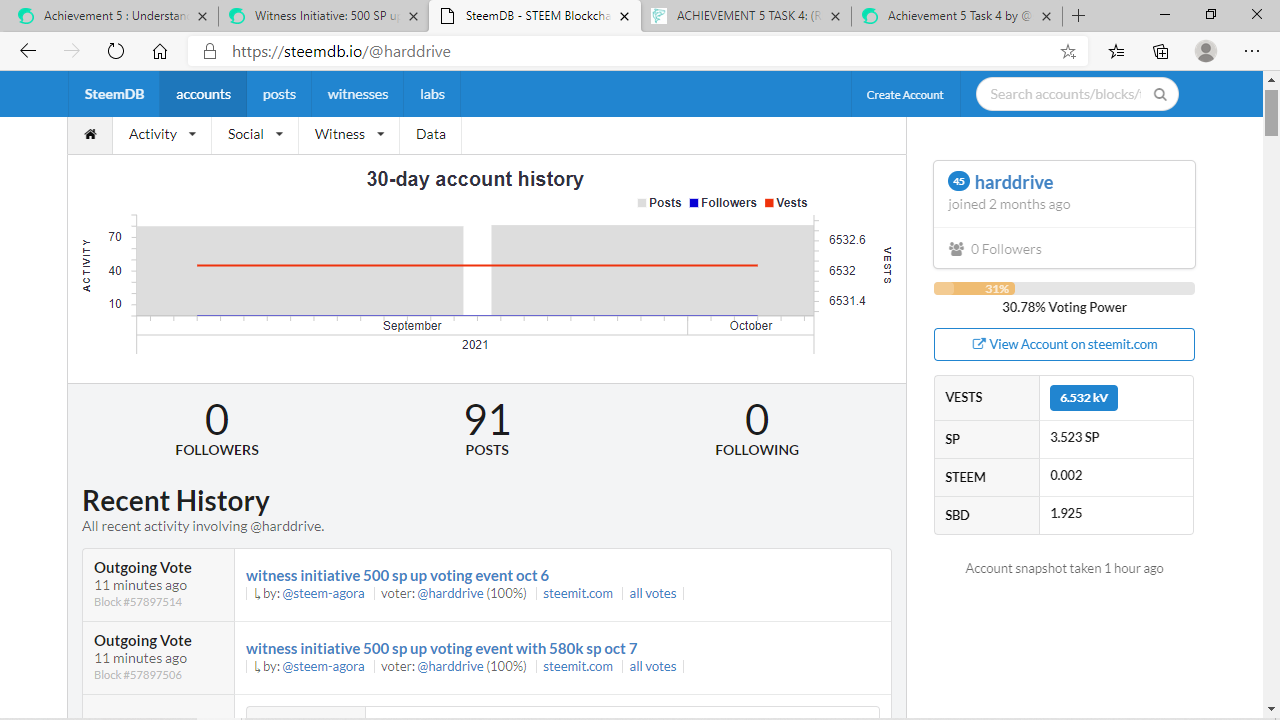Add this page to favorites star
The image size is (1280, 720).
coord(1068,52)
